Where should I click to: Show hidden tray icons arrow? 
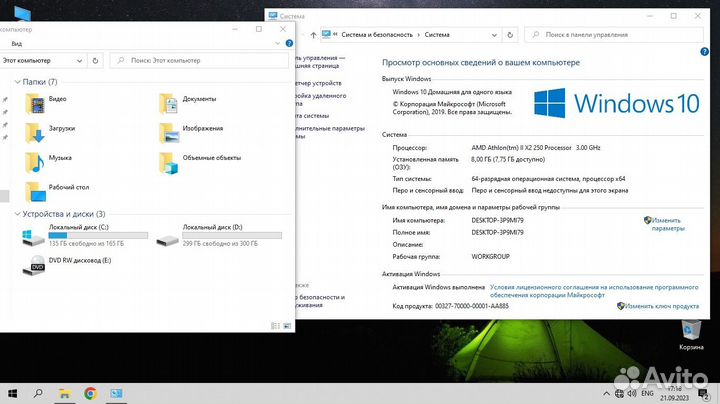[606, 393]
